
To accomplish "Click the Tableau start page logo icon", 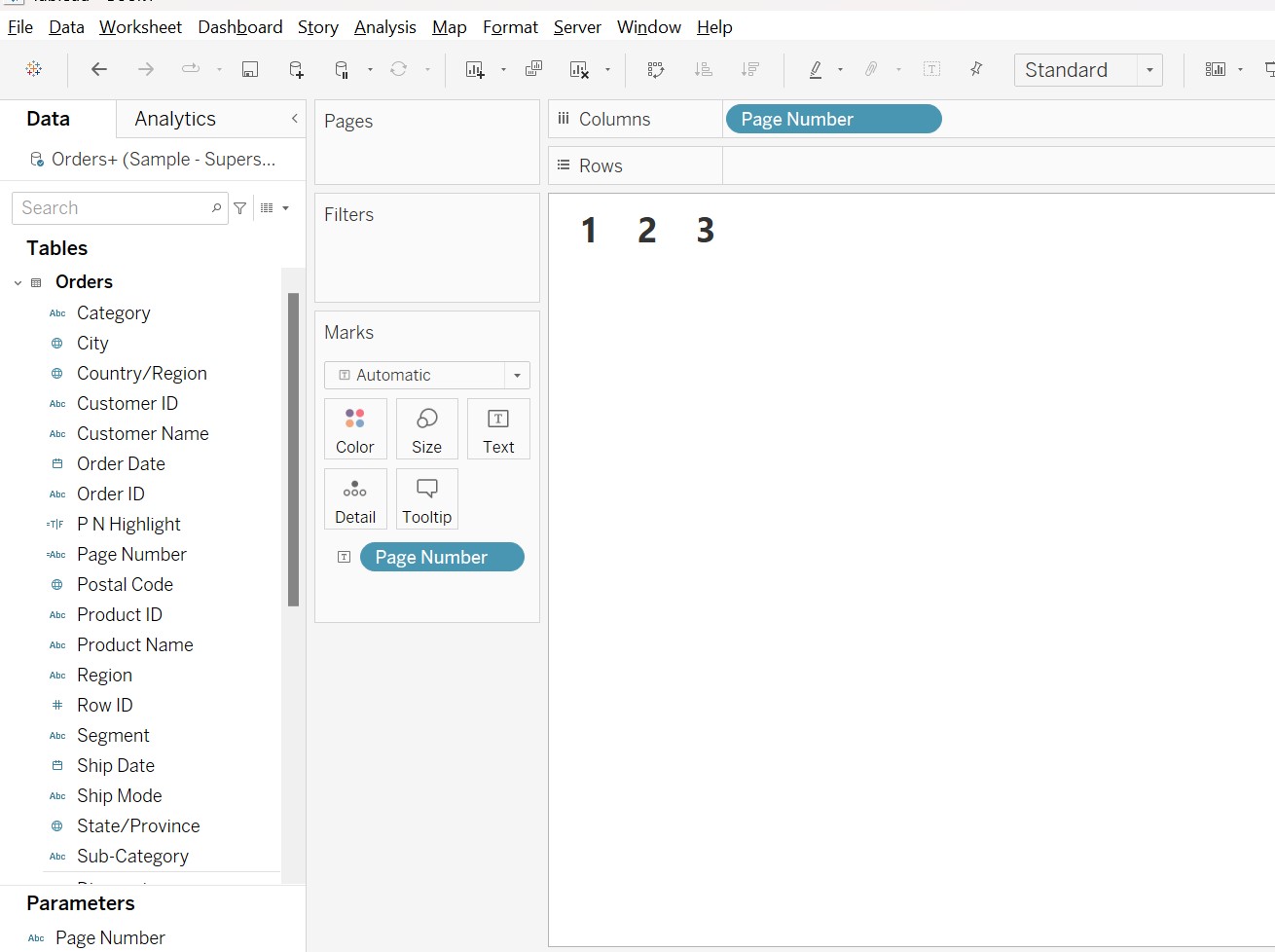I will tap(34, 69).
